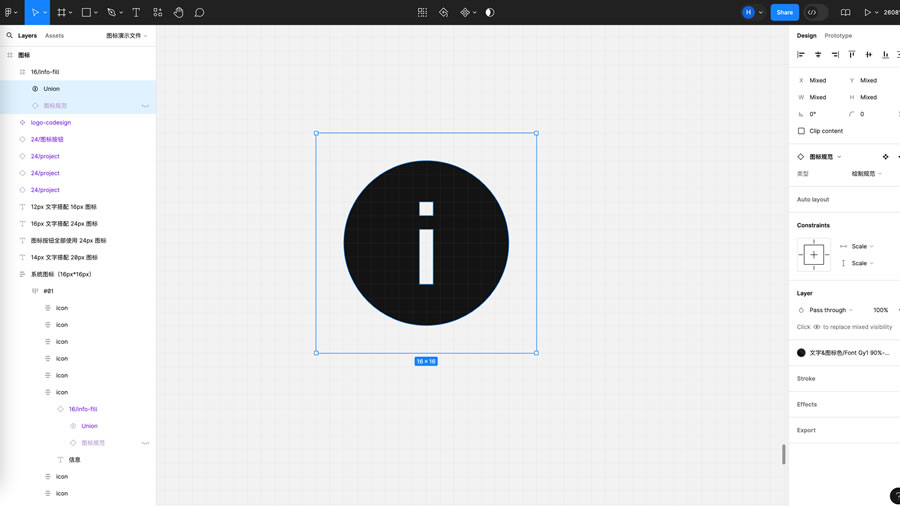Search layers using magnifier icon
Viewport: 900px width, 506px height.
point(10,36)
